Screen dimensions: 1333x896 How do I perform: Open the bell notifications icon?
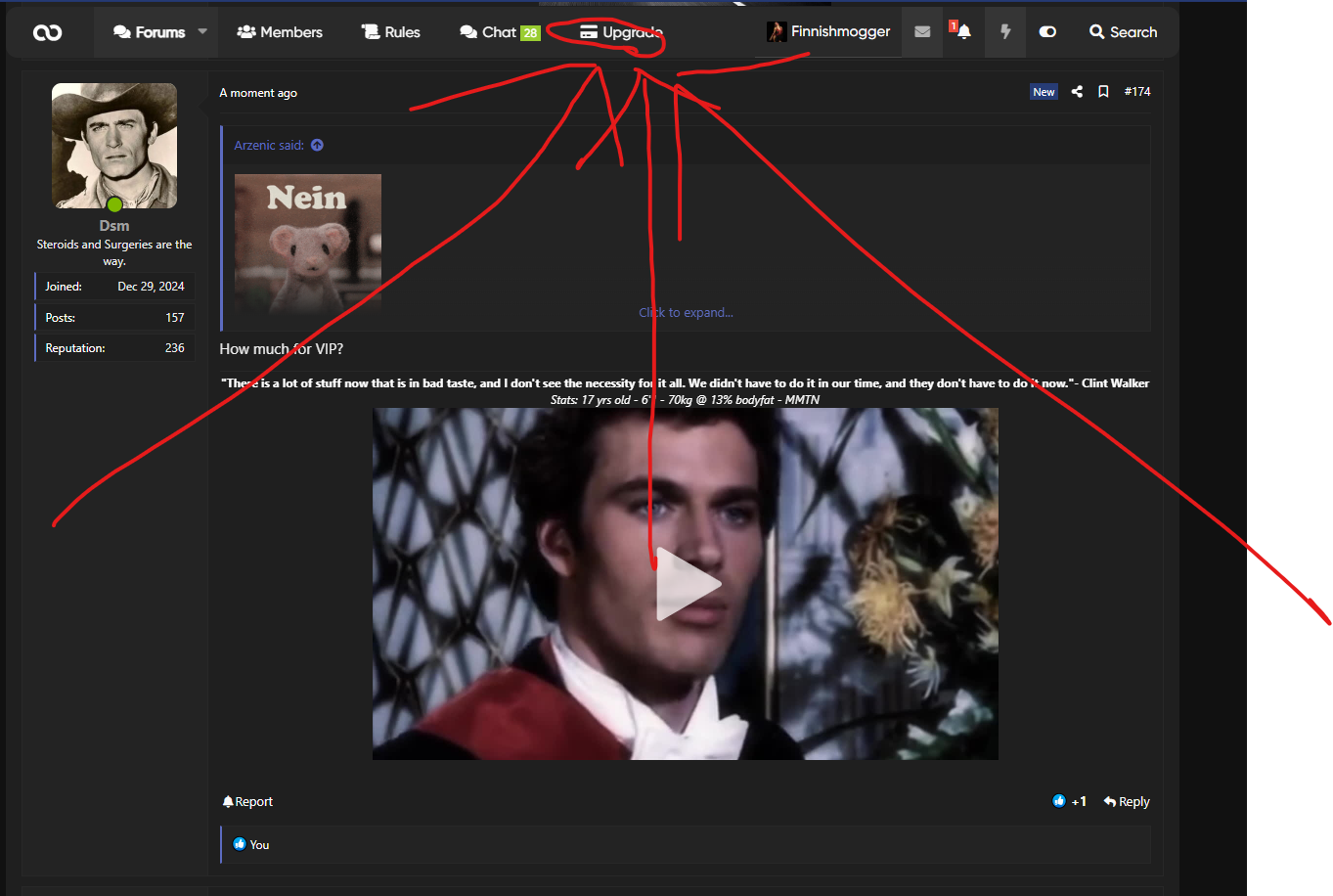pyautogui.click(x=963, y=32)
